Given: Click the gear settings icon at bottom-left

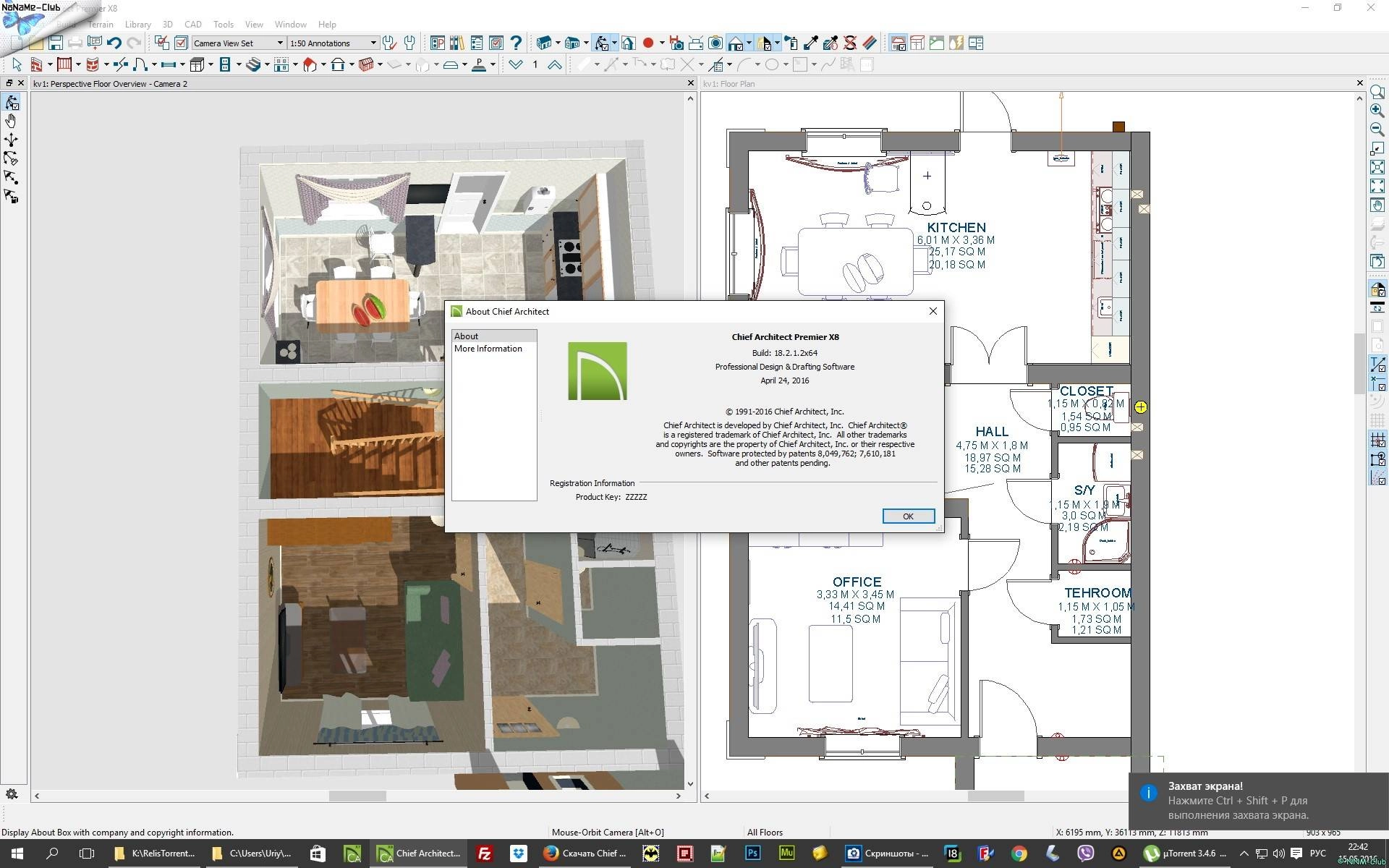Looking at the screenshot, I should [12, 793].
